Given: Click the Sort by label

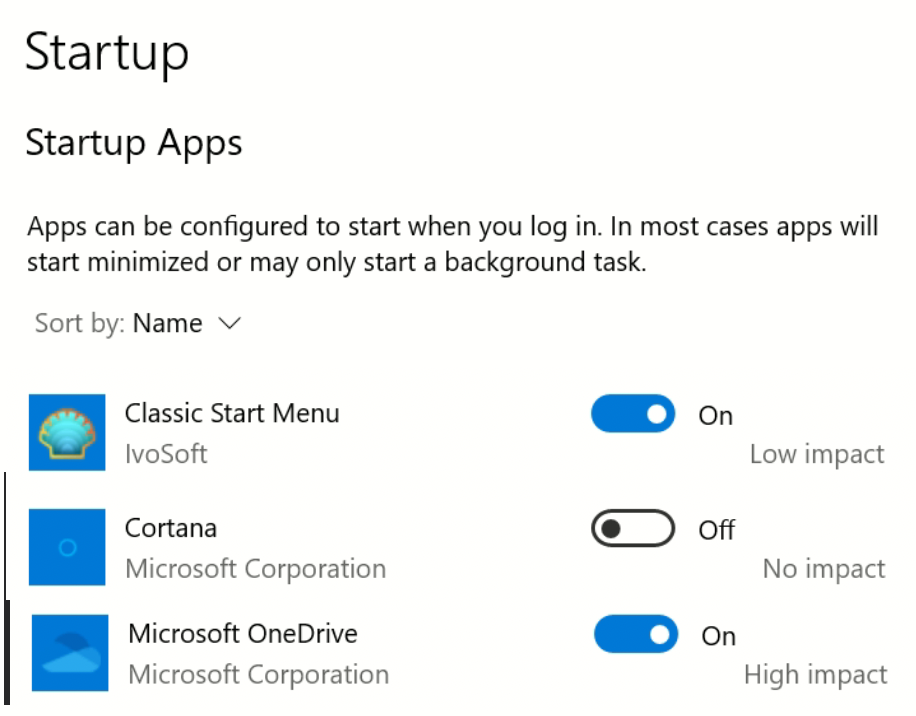Looking at the screenshot, I should (x=79, y=324).
